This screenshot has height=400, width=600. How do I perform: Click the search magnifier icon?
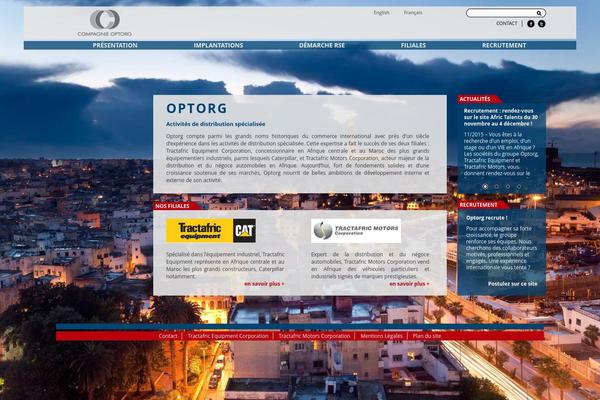click(539, 13)
